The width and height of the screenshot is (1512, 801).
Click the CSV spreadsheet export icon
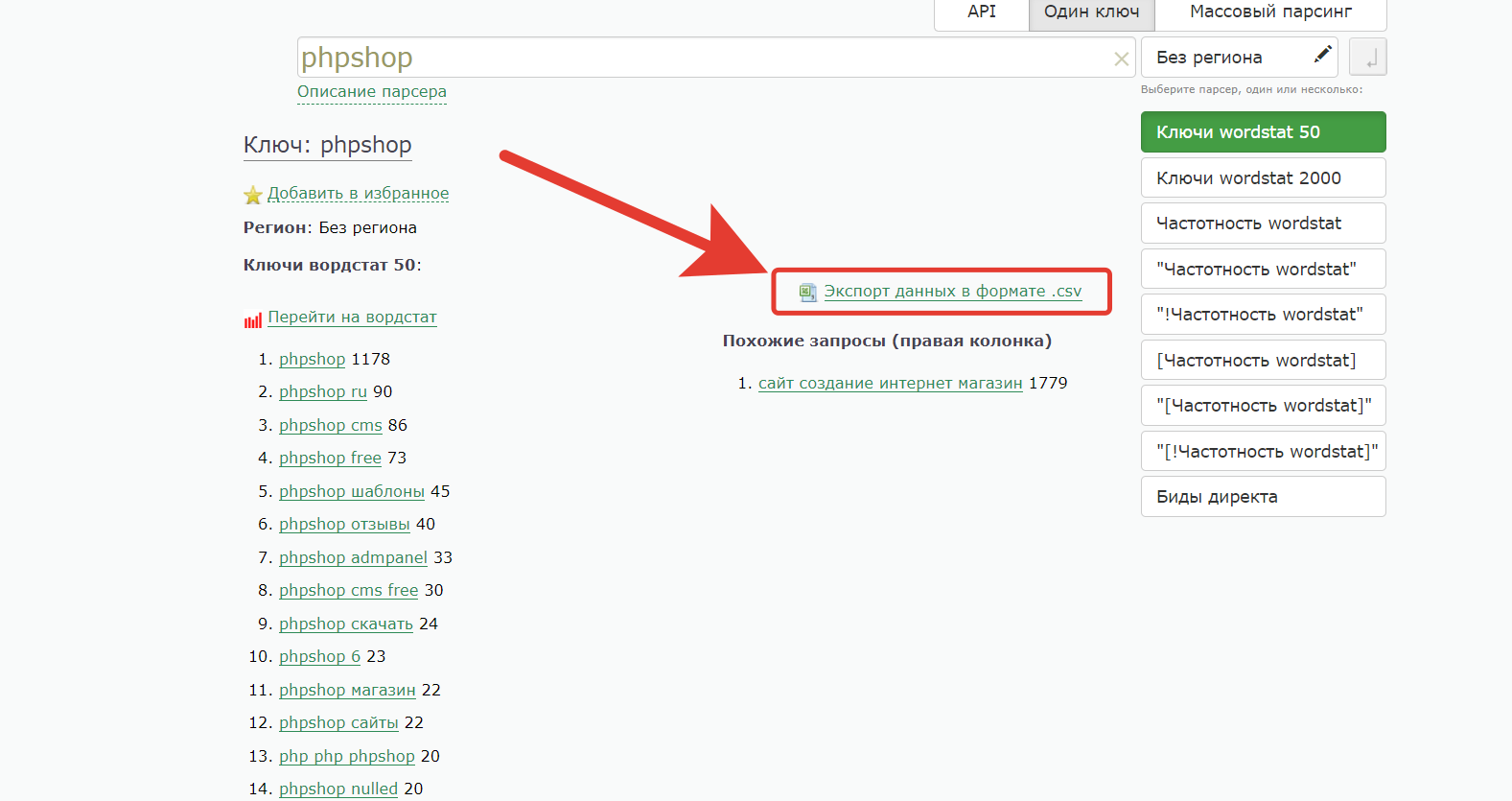808,293
